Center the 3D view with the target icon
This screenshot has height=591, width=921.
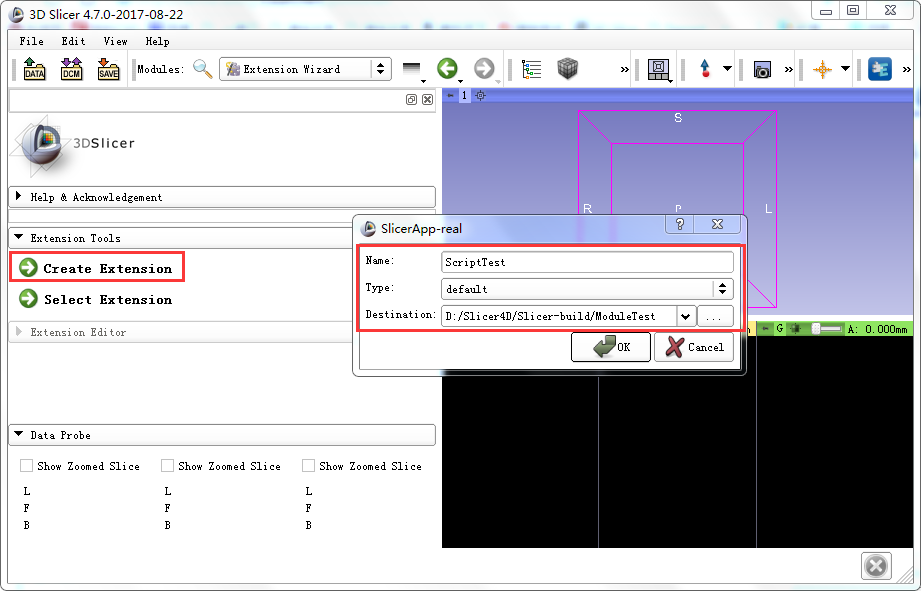click(x=480, y=95)
